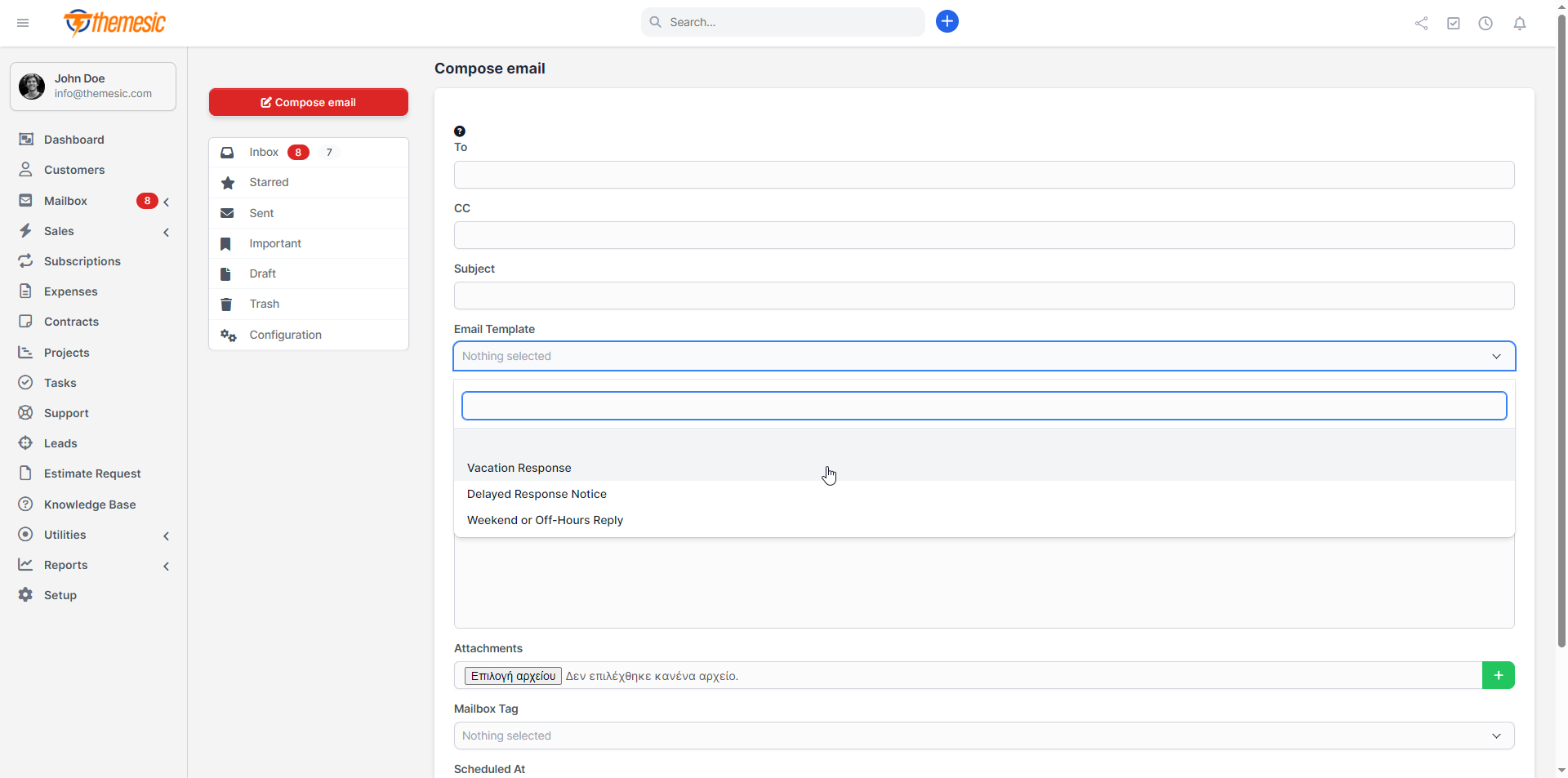The width and height of the screenshot is (1568, 778).
Task: Click the Compose email button
Action: 308,102
